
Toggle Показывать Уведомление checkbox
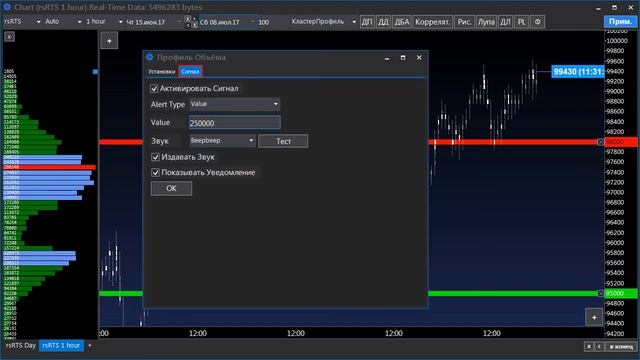[x=156, y=173]
